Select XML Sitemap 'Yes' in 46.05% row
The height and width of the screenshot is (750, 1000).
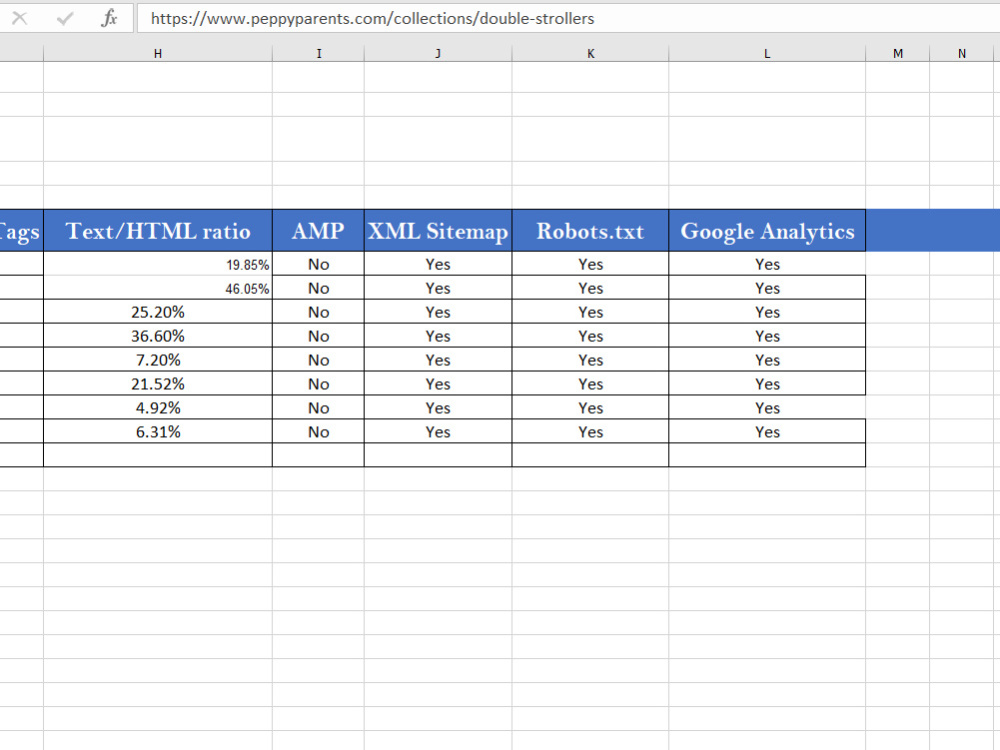point(438,288)
